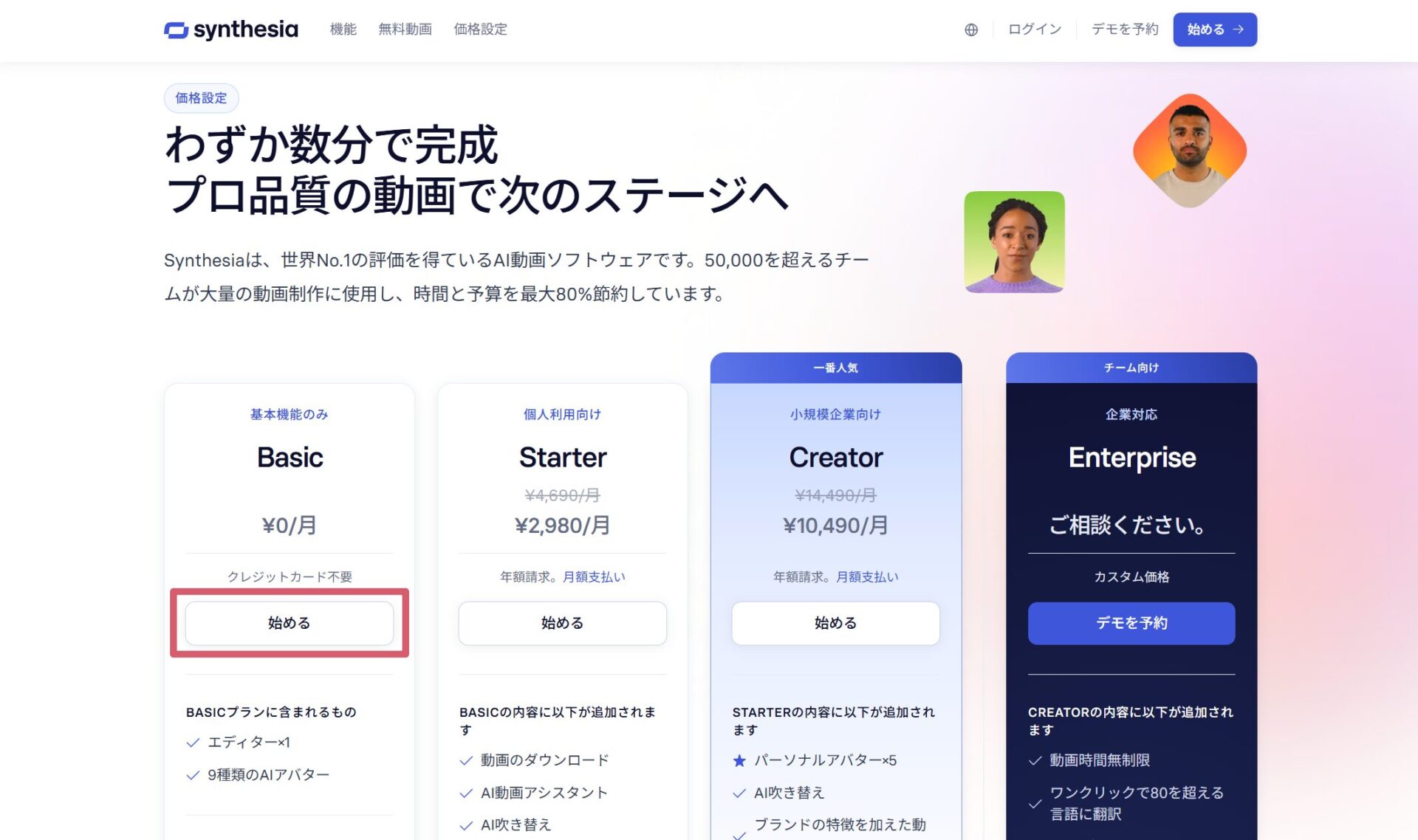Click the エディター×1 feature

point(249,742)
